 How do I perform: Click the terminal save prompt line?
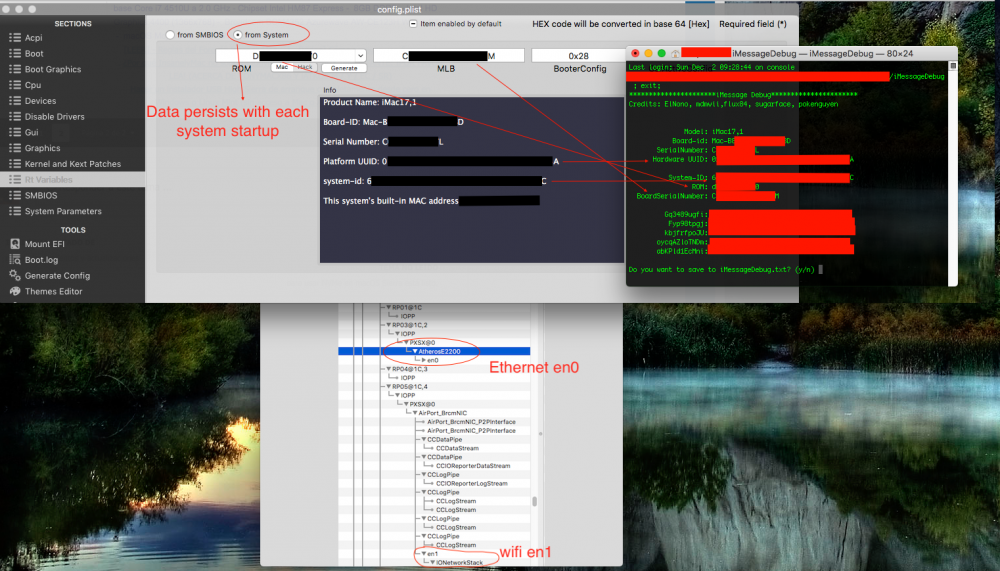click(721, 269)
